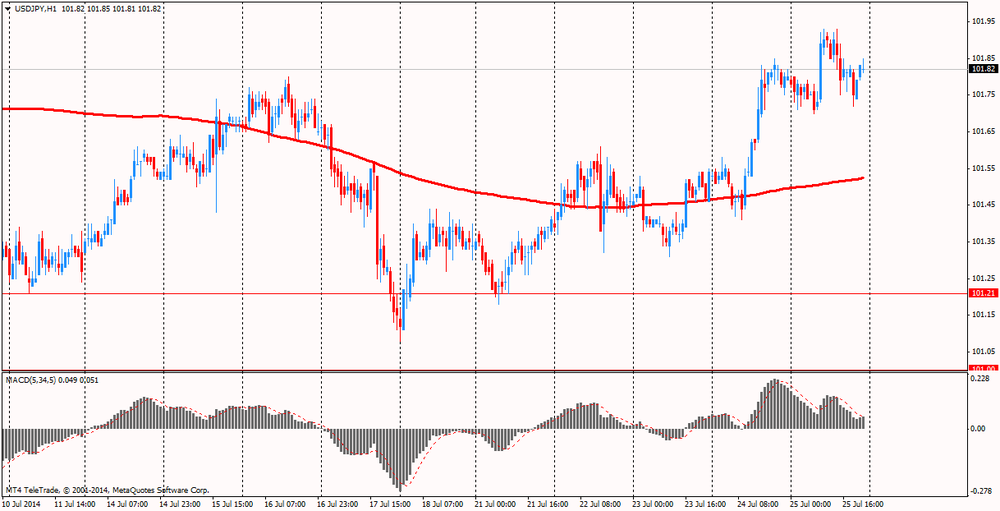The image size is (1000, 511).
Task: Click the 101.55 price axis label
Action: tap(983, 168)
